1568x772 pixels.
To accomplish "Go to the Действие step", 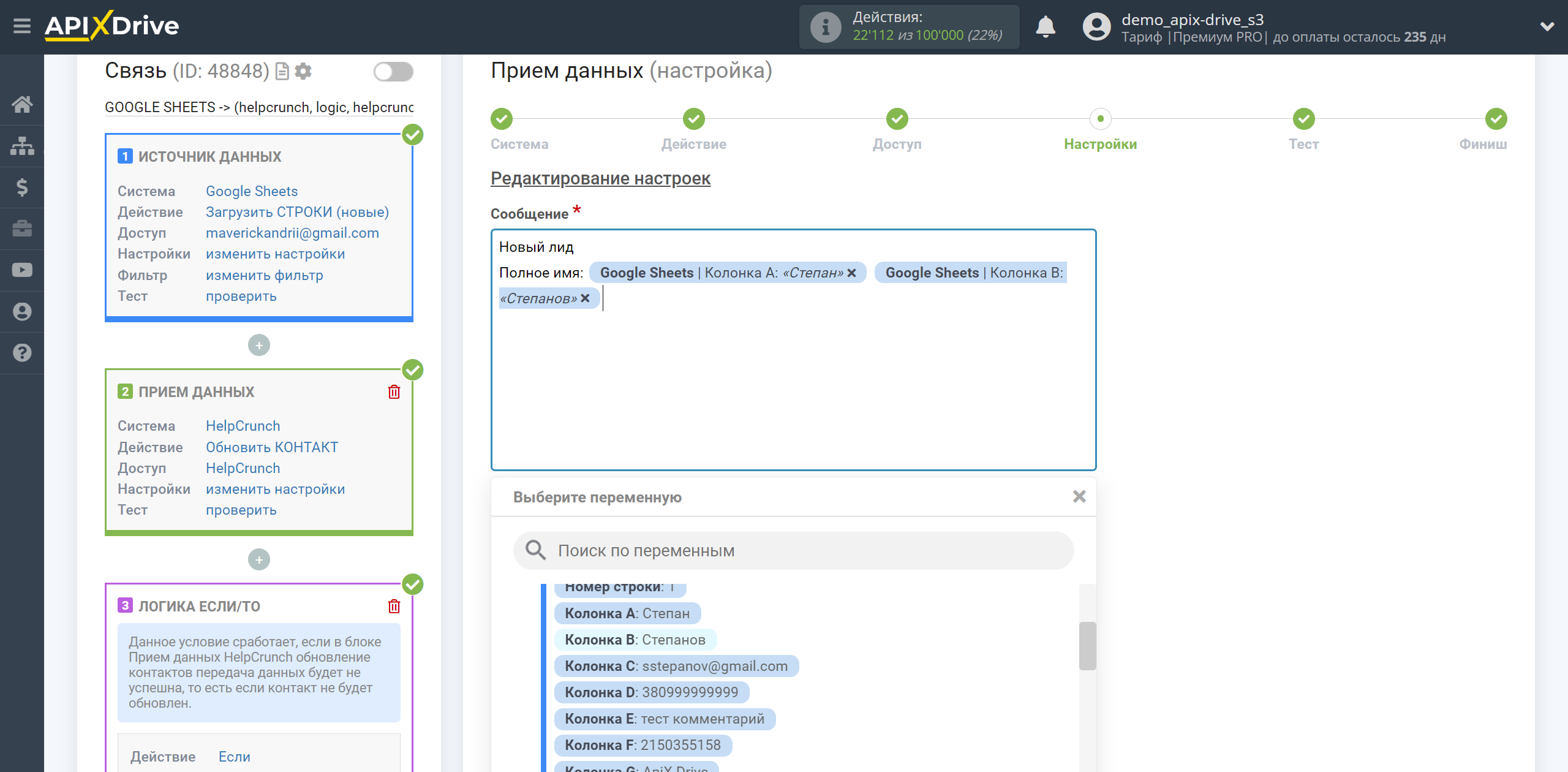I will [694, 119].
